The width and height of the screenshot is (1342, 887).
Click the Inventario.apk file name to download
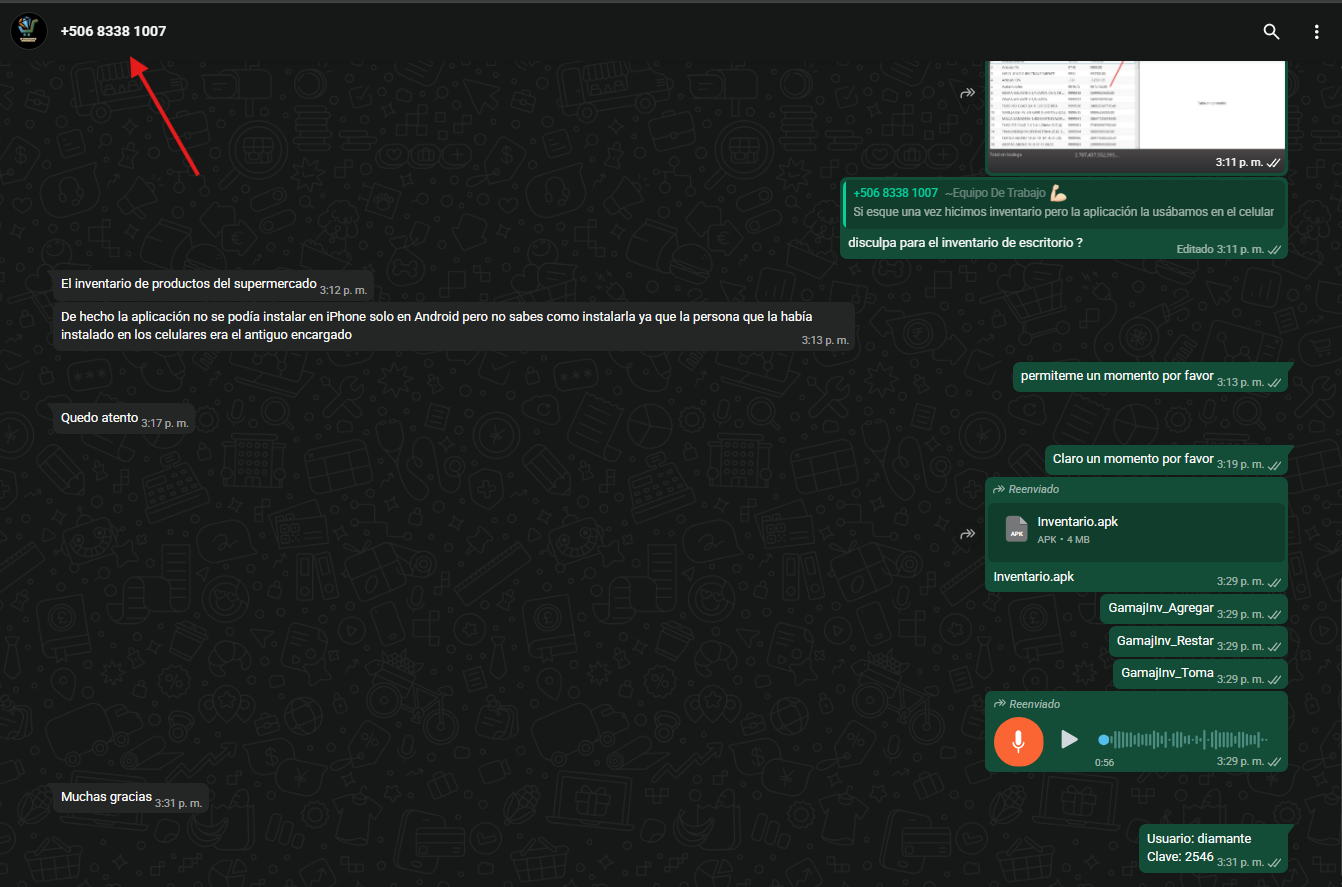click(x=1077, y=522)
